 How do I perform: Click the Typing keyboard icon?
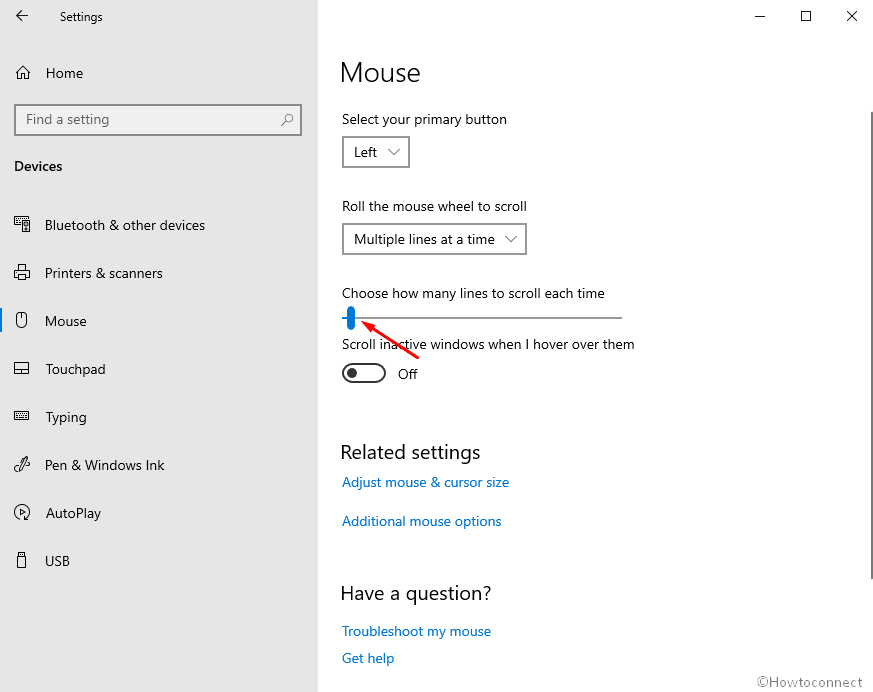point(23,417)
